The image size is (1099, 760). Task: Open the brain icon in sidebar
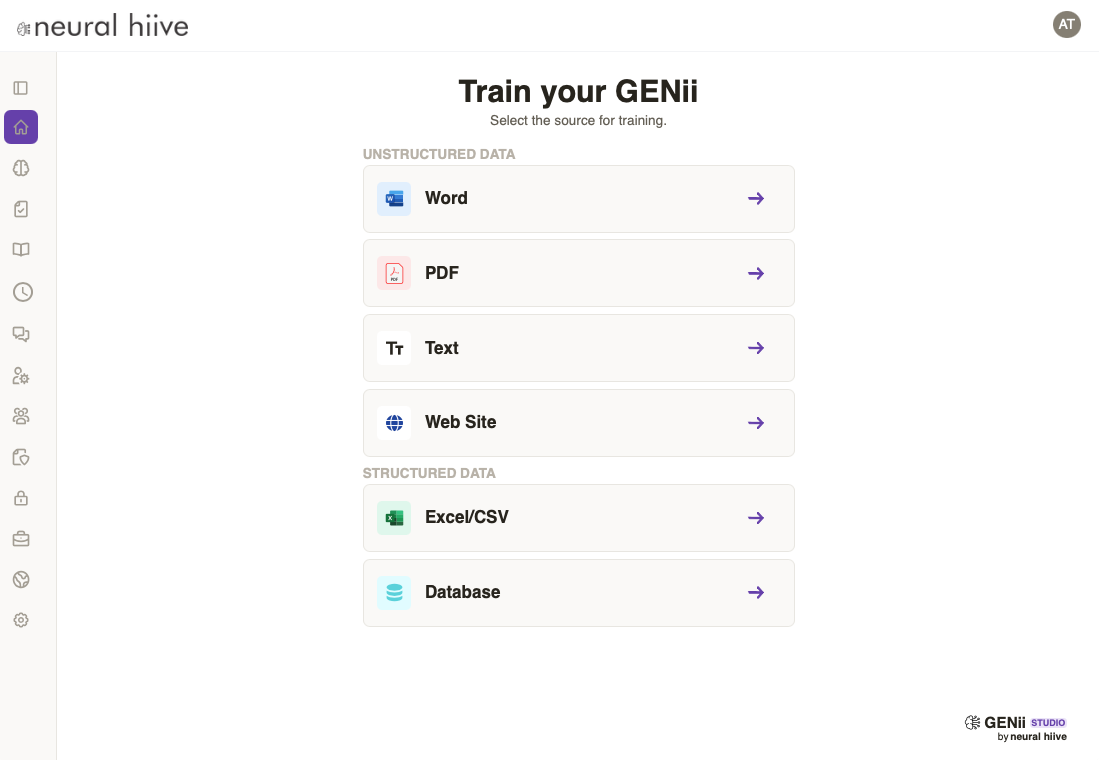click(x=21, y=168)
